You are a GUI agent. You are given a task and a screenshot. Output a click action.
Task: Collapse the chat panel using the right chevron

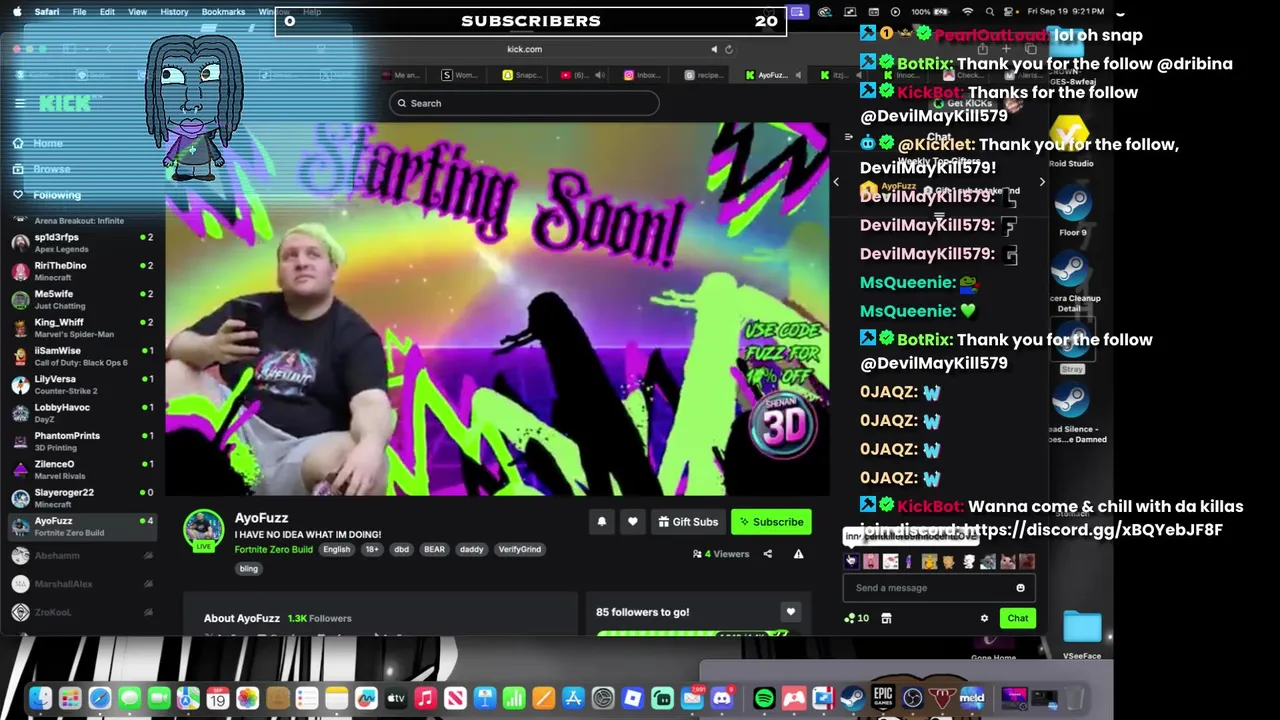click(x=1042, y=182)
